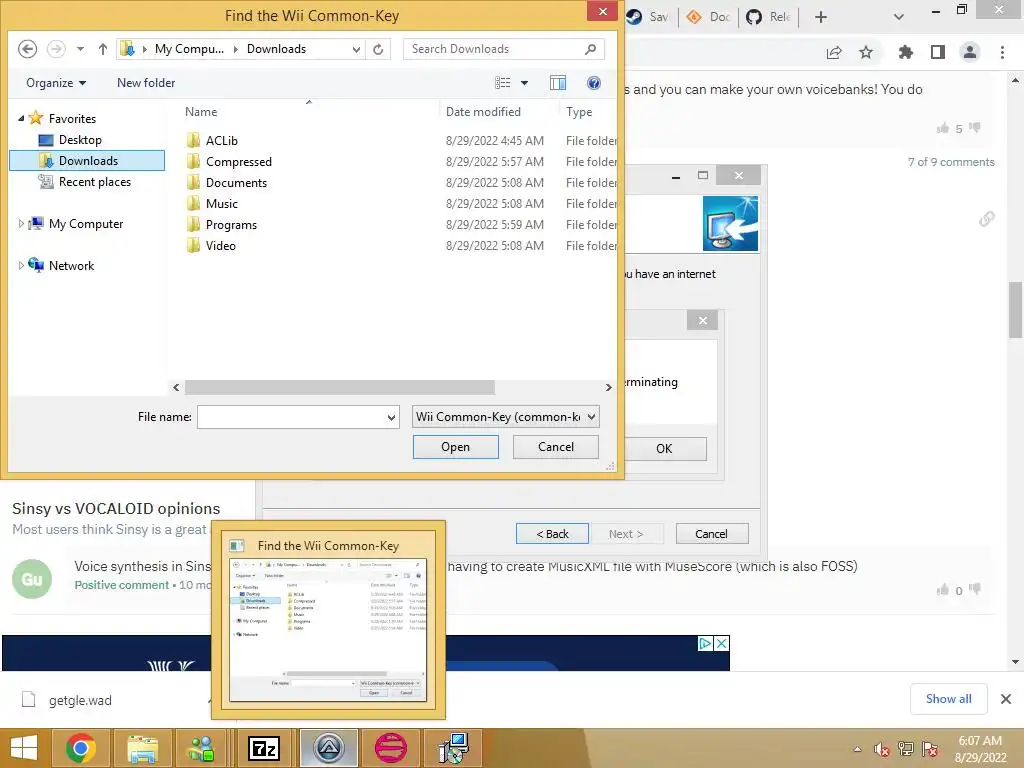
Task: Click the installer setup icon on taskbar
Action: coord(453,748)
